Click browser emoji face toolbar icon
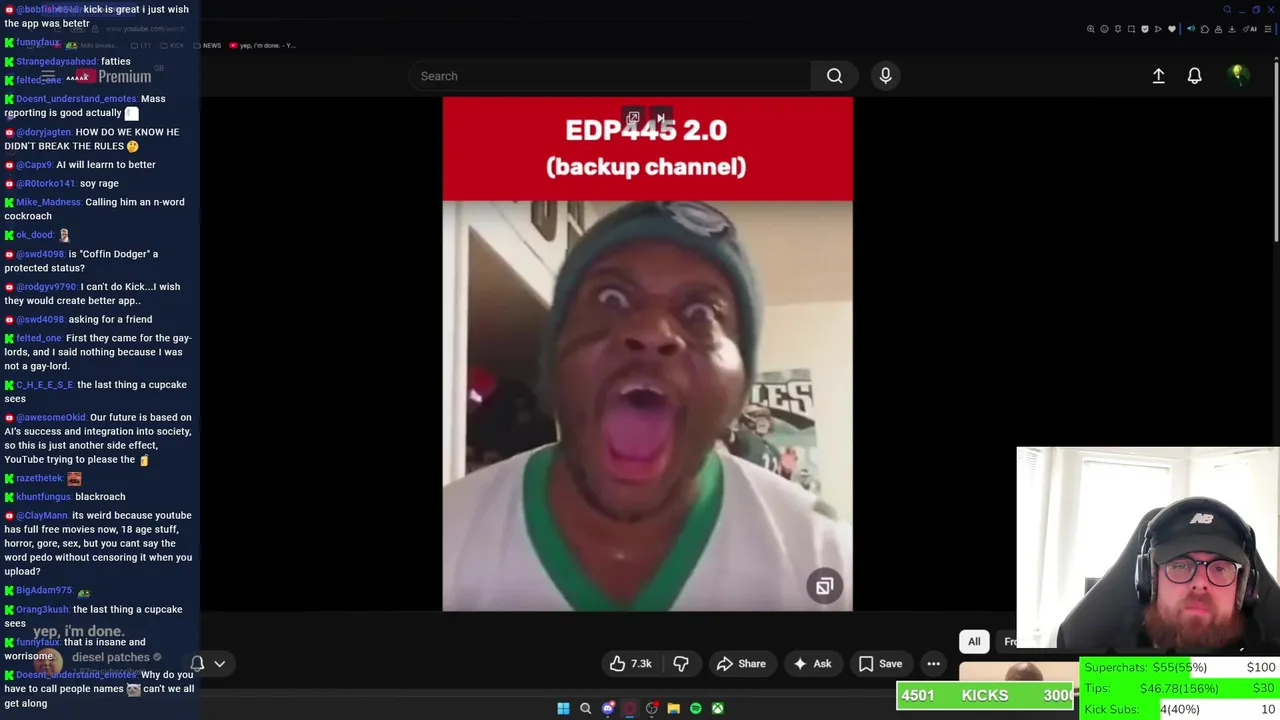The height and width of the screenshot is (720, 1280). point(1104,29)
